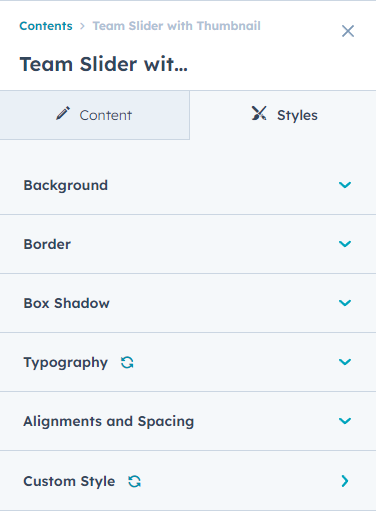The image size is (376, 511).
Task: Expand the Border section chevron
Action: point(345,244)
